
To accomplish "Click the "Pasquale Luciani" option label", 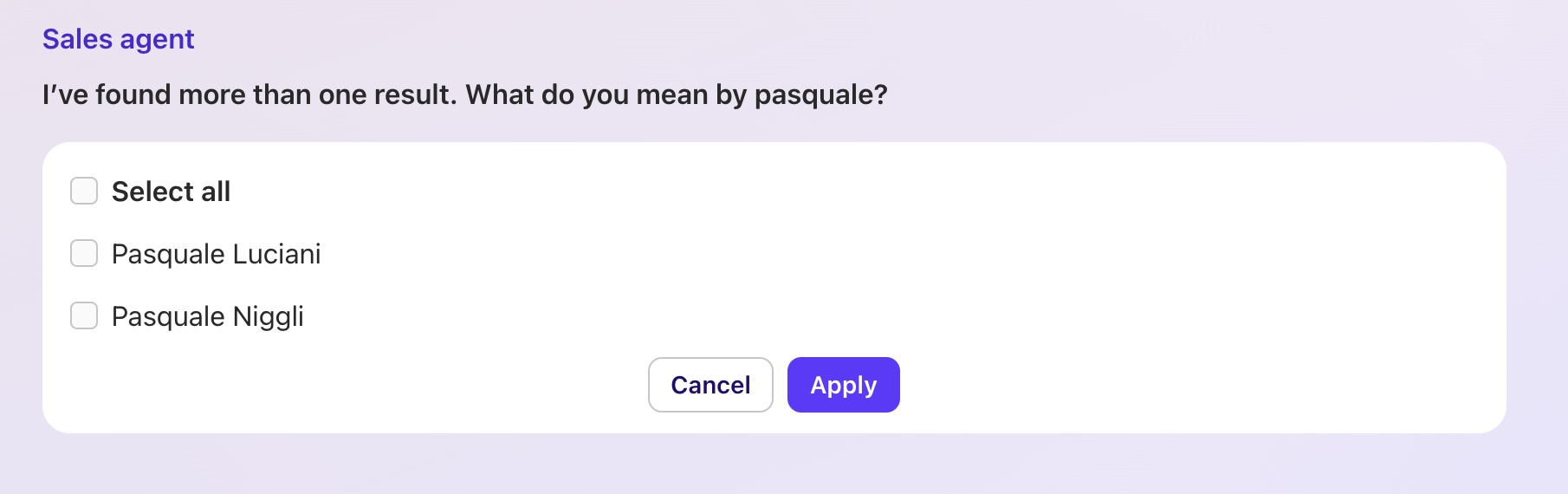I will point(216,254).
